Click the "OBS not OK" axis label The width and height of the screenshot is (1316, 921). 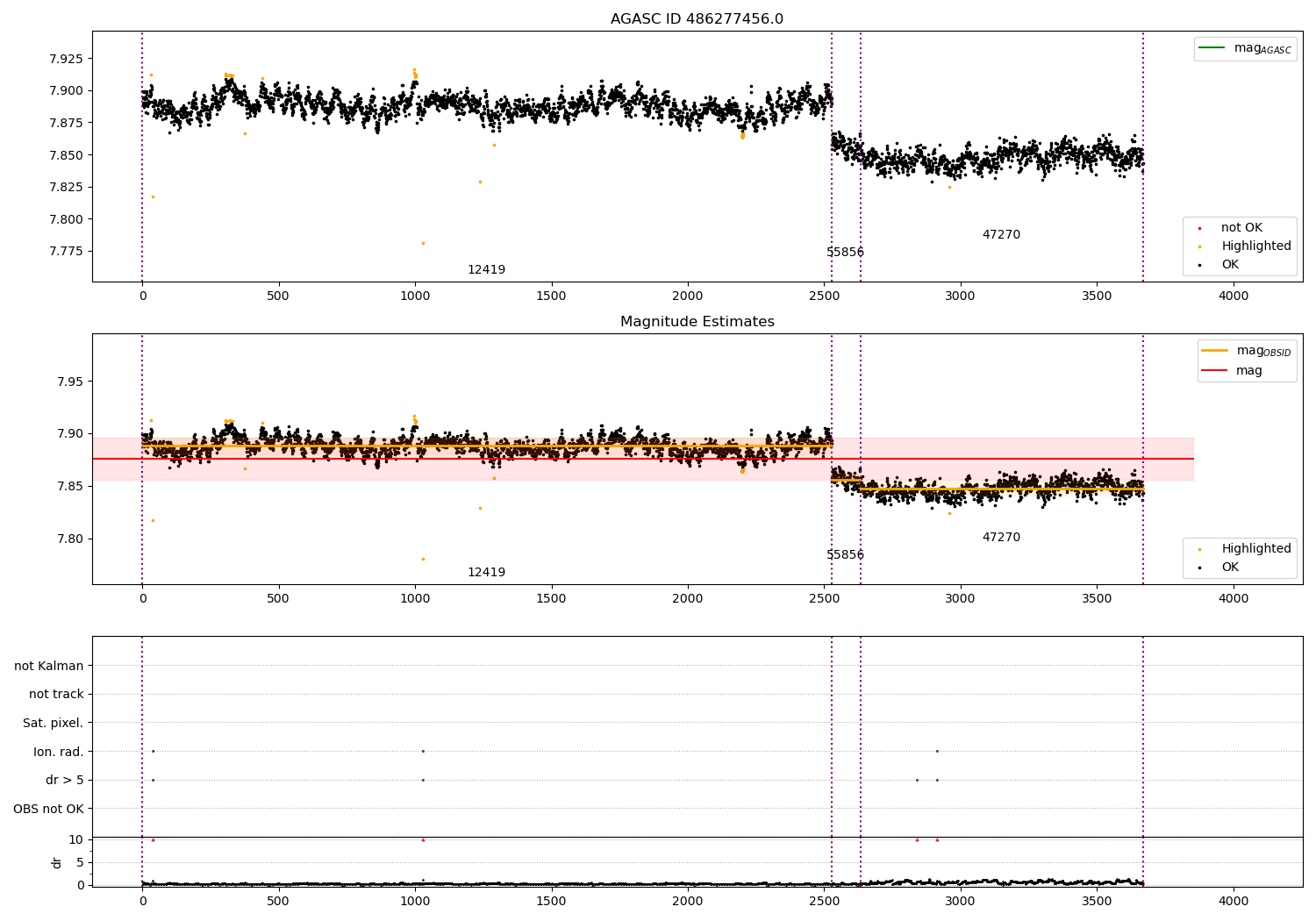point(48,809)
